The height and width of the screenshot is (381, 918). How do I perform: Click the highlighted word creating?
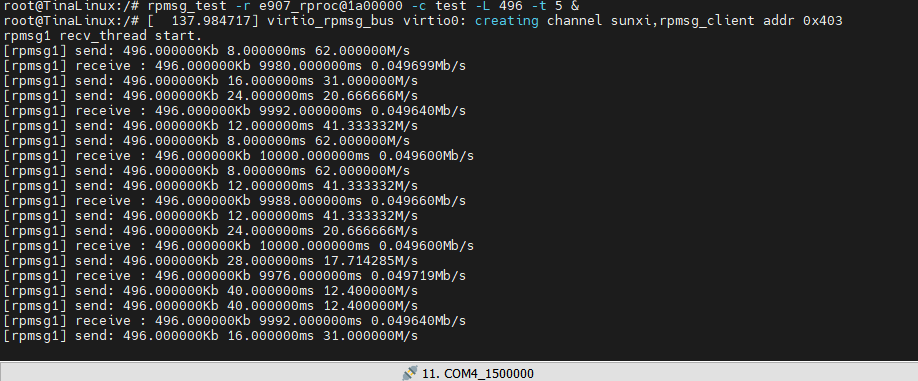(508, 21)
